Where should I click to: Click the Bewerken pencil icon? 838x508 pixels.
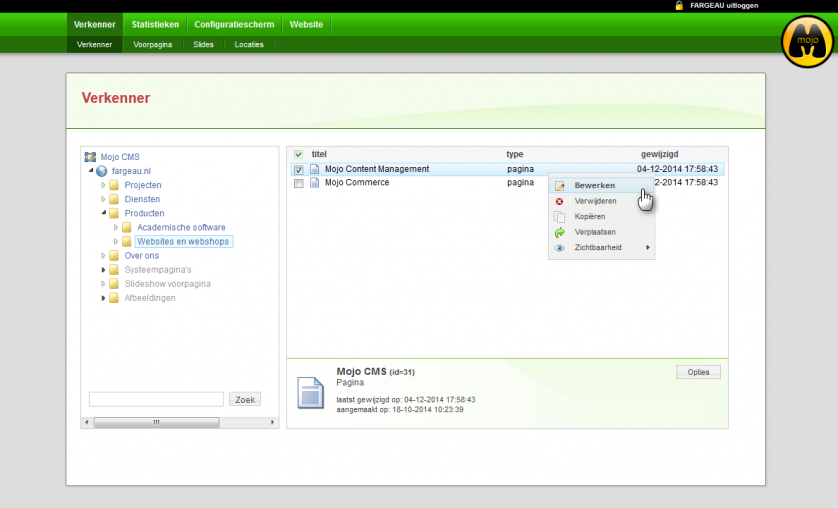coord(560,186)
